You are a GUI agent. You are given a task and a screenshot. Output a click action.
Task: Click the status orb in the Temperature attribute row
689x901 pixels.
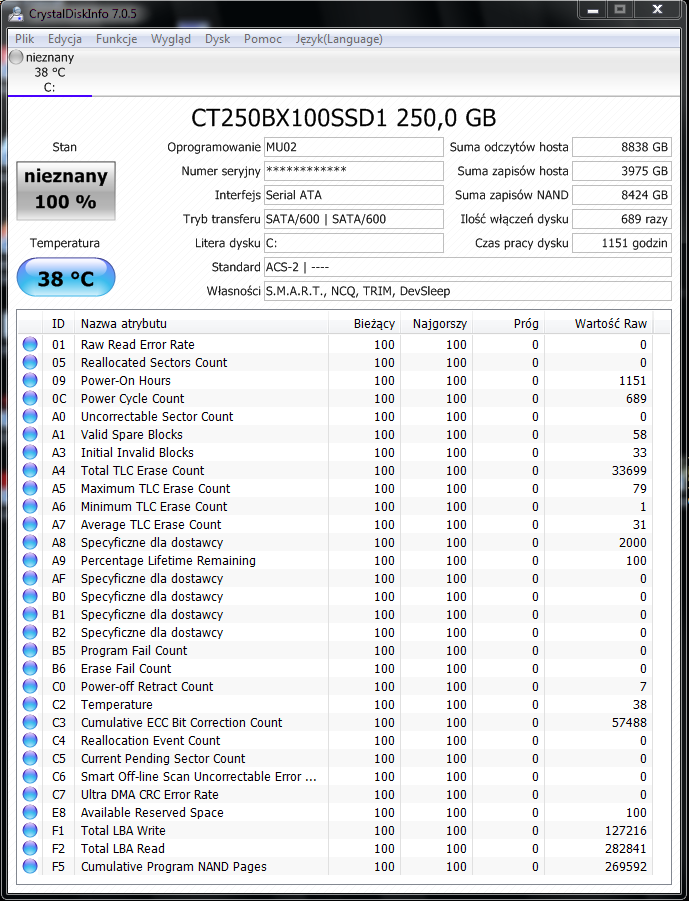point(30,704)
